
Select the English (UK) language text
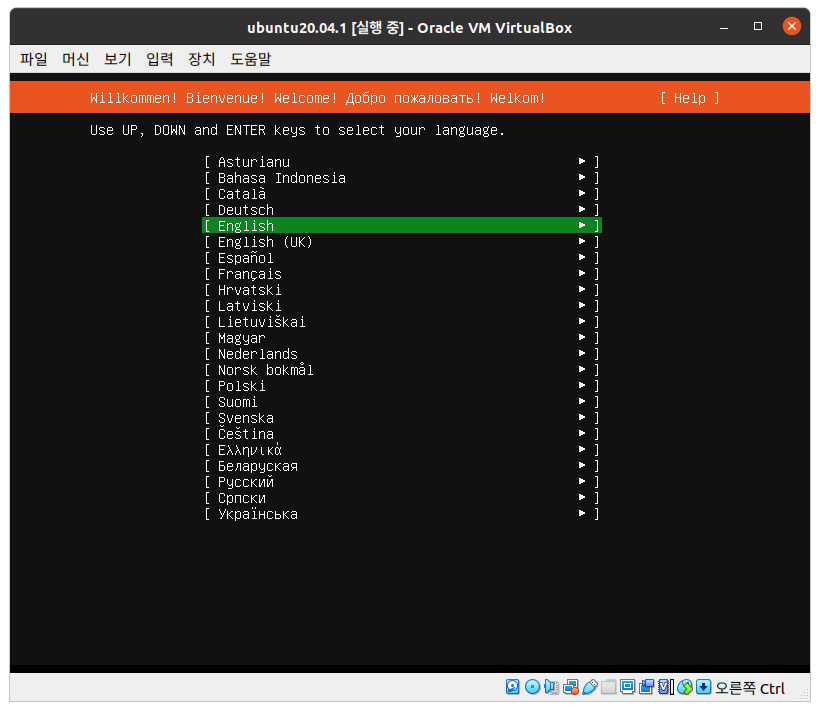265,242
